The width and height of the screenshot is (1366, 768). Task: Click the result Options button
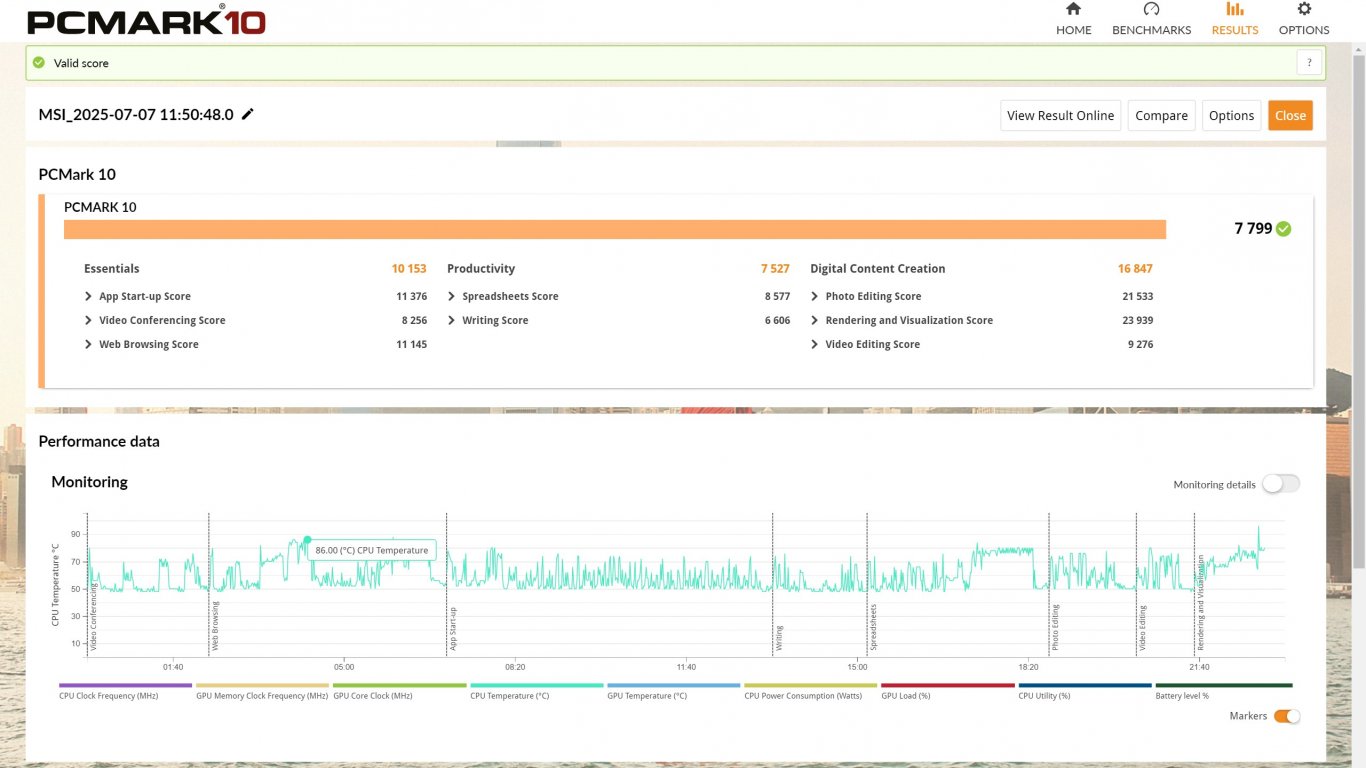click(1231, 115)
